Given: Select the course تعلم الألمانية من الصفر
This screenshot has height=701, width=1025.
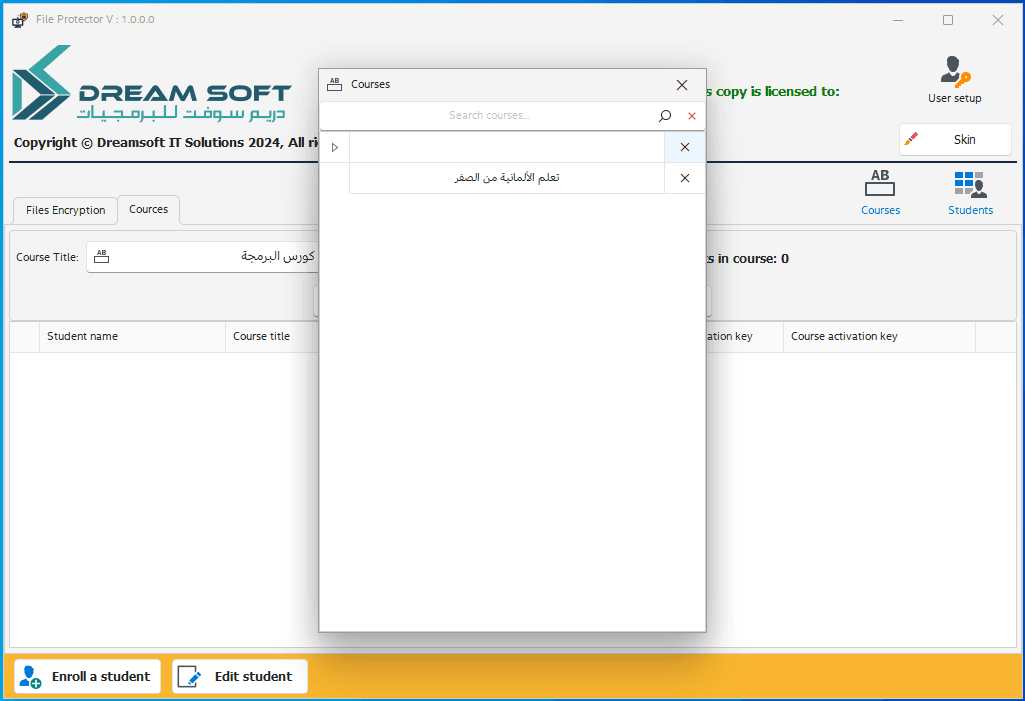Looking at the screenshot, I should (507, 178).
